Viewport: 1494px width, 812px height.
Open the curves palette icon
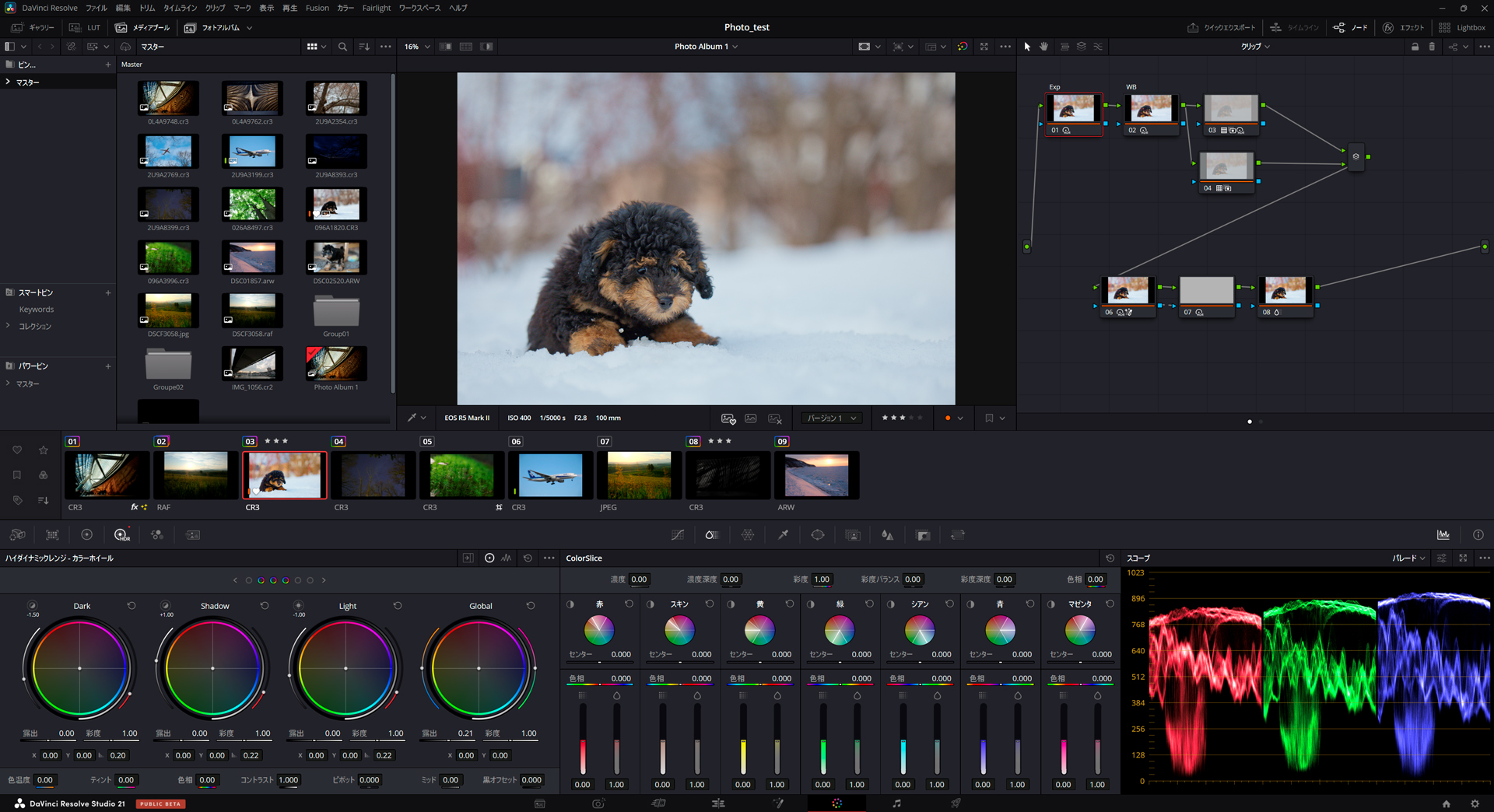tap(678, 535)
